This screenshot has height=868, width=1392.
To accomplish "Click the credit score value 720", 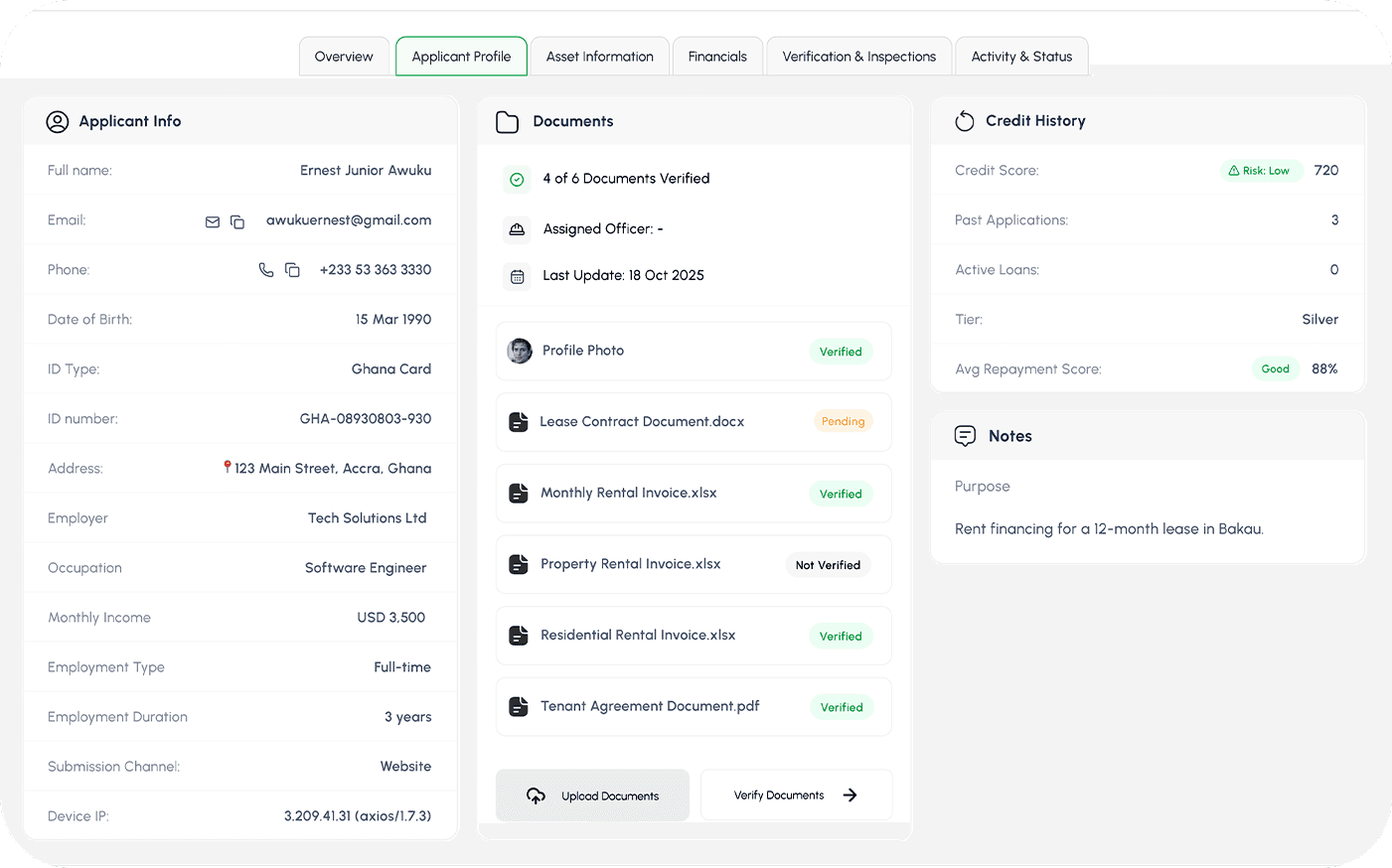I will (1326, 171).
